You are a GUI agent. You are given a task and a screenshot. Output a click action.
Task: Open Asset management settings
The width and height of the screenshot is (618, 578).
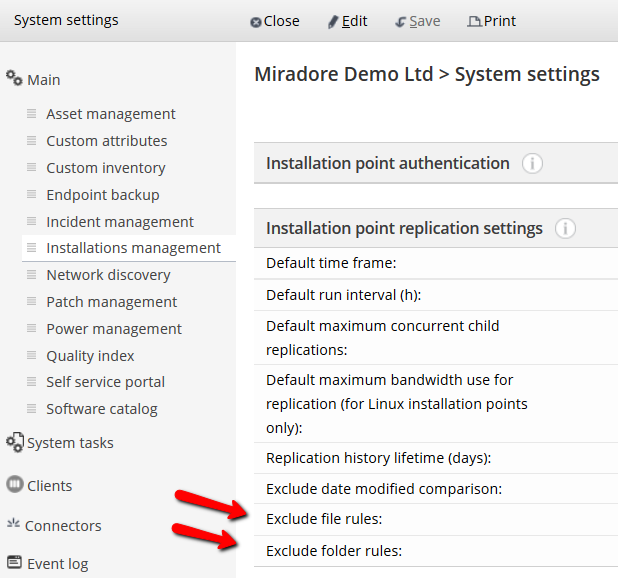pyautogui.click(x=111, y=114)
